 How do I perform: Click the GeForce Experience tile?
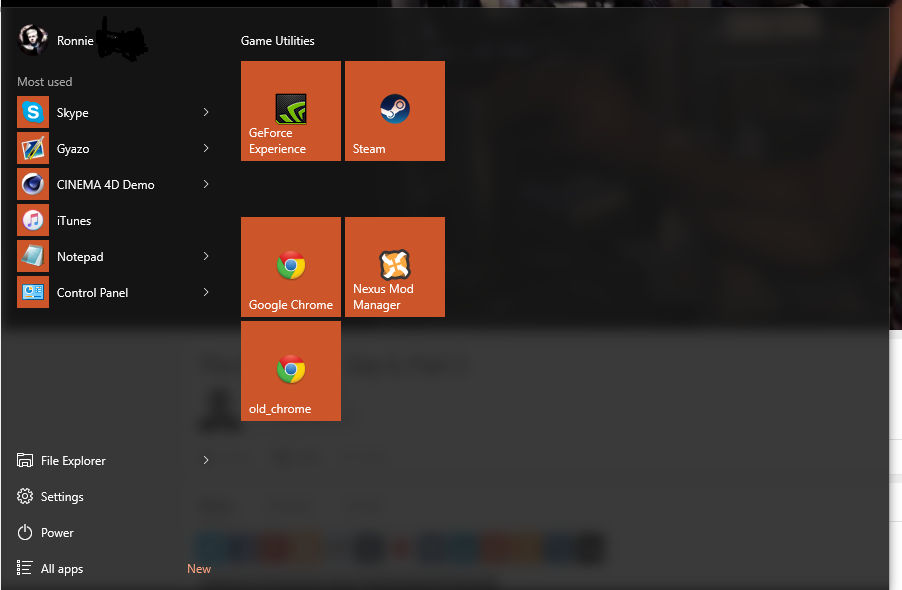pos(291,111)
